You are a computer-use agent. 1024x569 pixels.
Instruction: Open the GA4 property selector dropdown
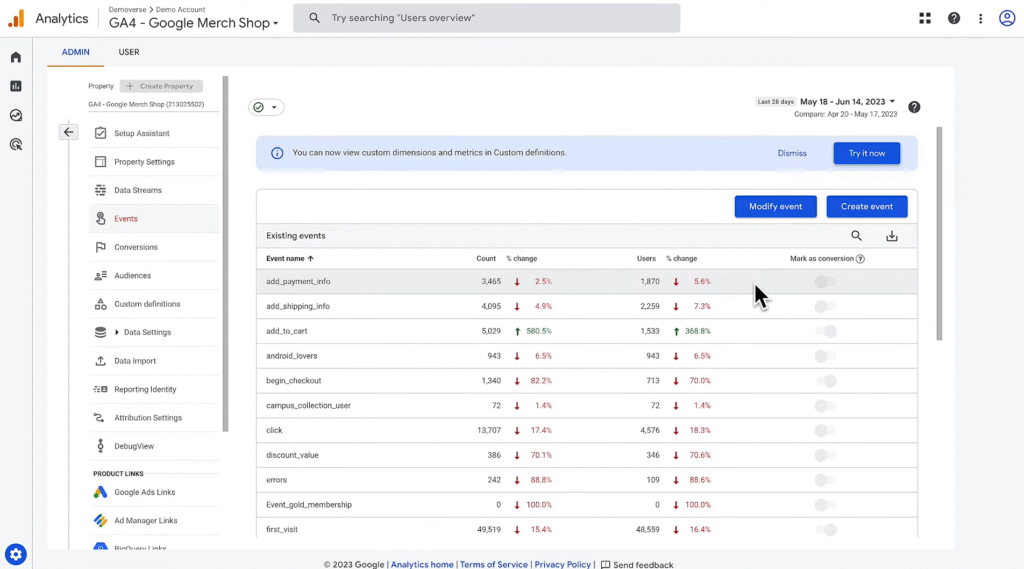point(193,23)
